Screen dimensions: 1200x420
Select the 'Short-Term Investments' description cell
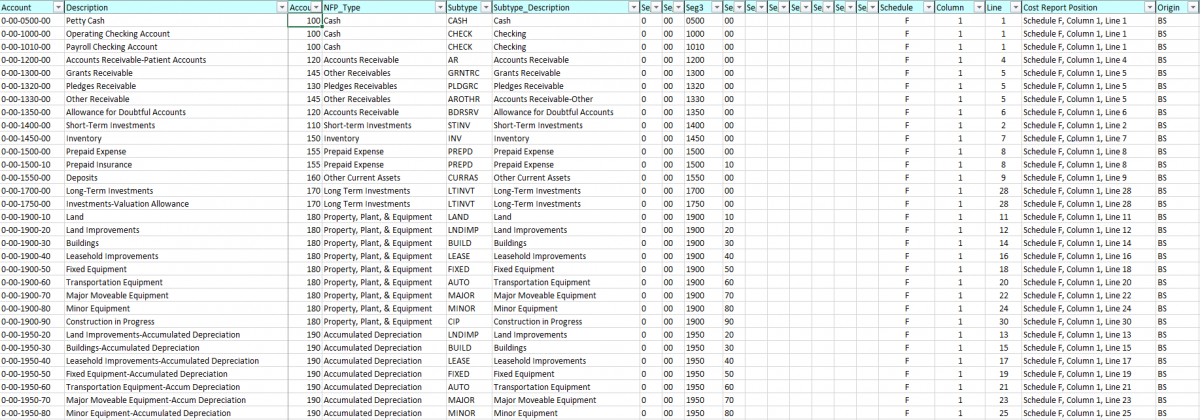click(x=176, y=125)
